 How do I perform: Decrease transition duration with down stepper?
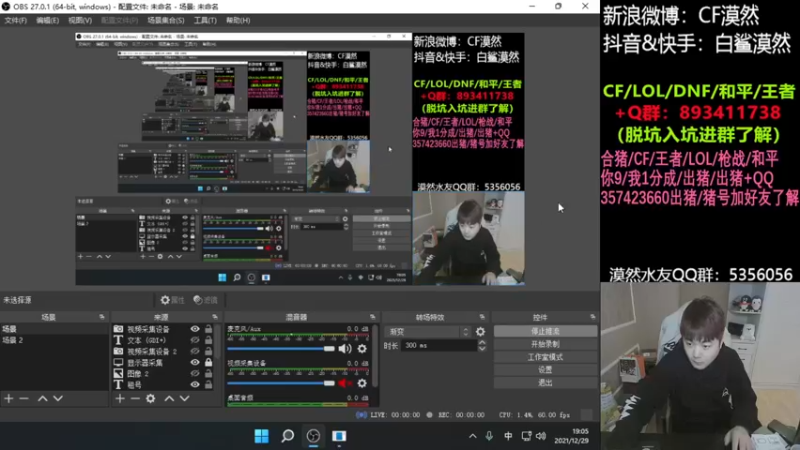[482, 348]
